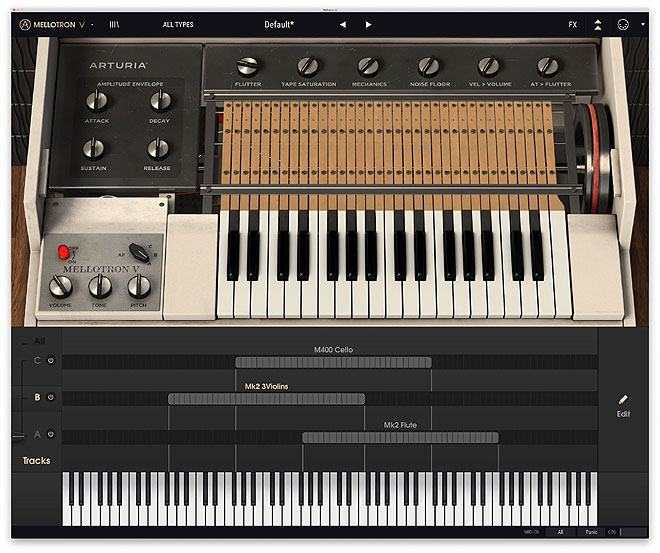Viewport: 660px width, 553px height.
Task: Open the Default preset name list
Action: coord(286,24)
